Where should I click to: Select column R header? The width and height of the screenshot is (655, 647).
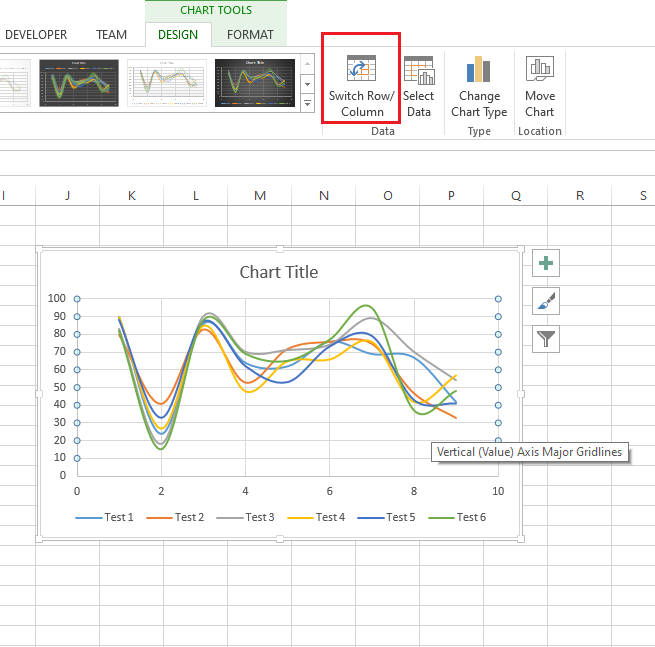pos(580,195)
